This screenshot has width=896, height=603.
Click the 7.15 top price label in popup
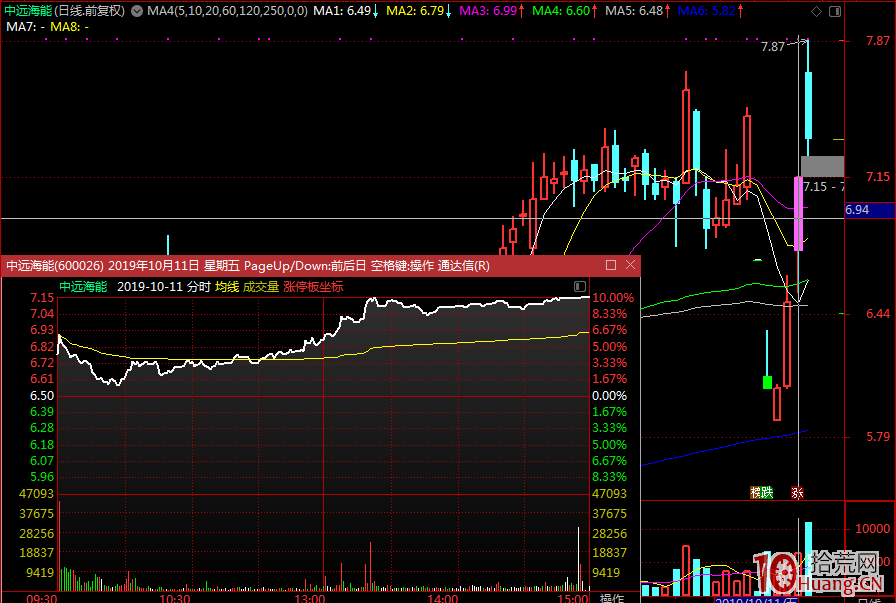tap(42, 298)
